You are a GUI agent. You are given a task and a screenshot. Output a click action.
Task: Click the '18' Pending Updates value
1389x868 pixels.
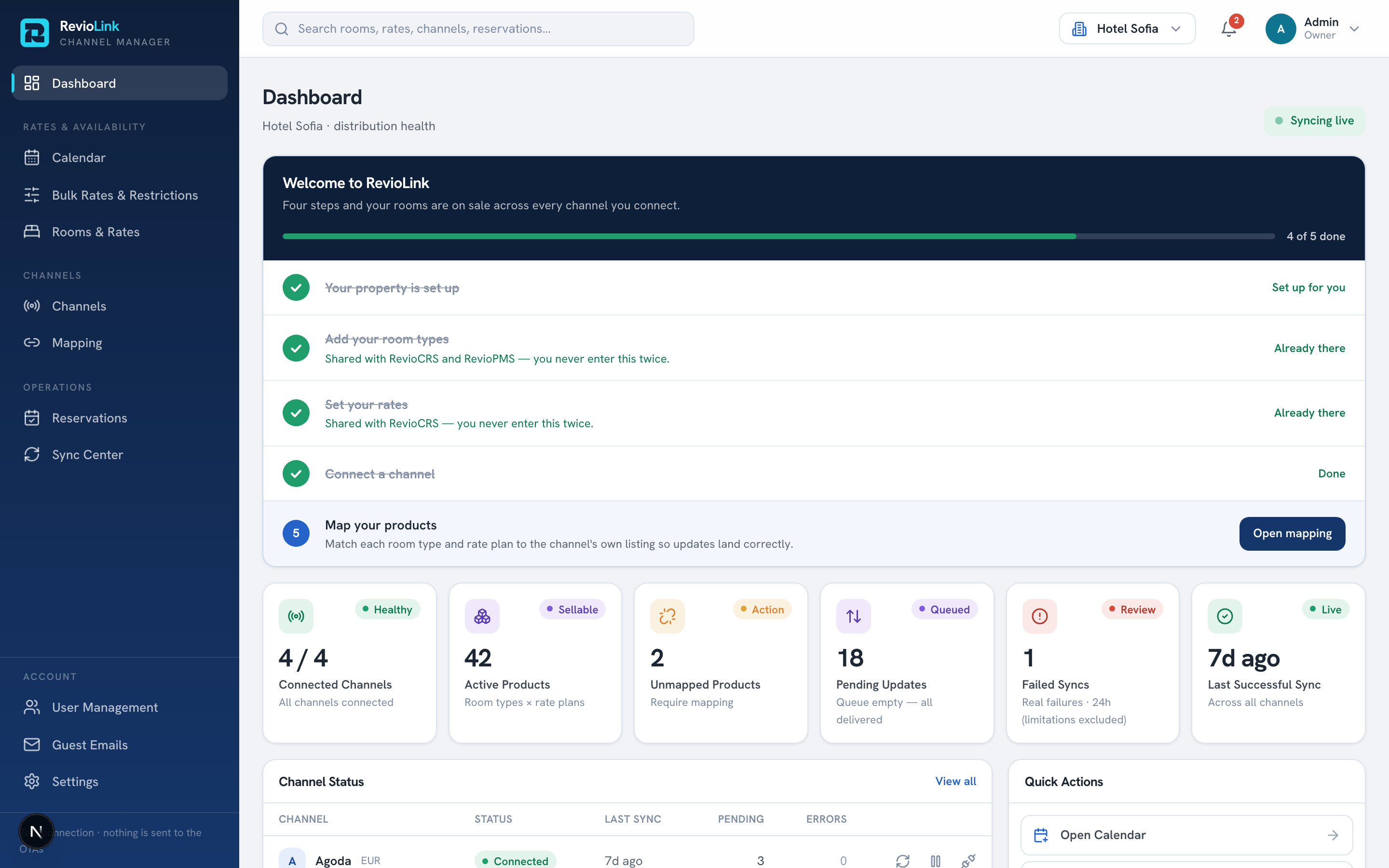click(849, 658)
